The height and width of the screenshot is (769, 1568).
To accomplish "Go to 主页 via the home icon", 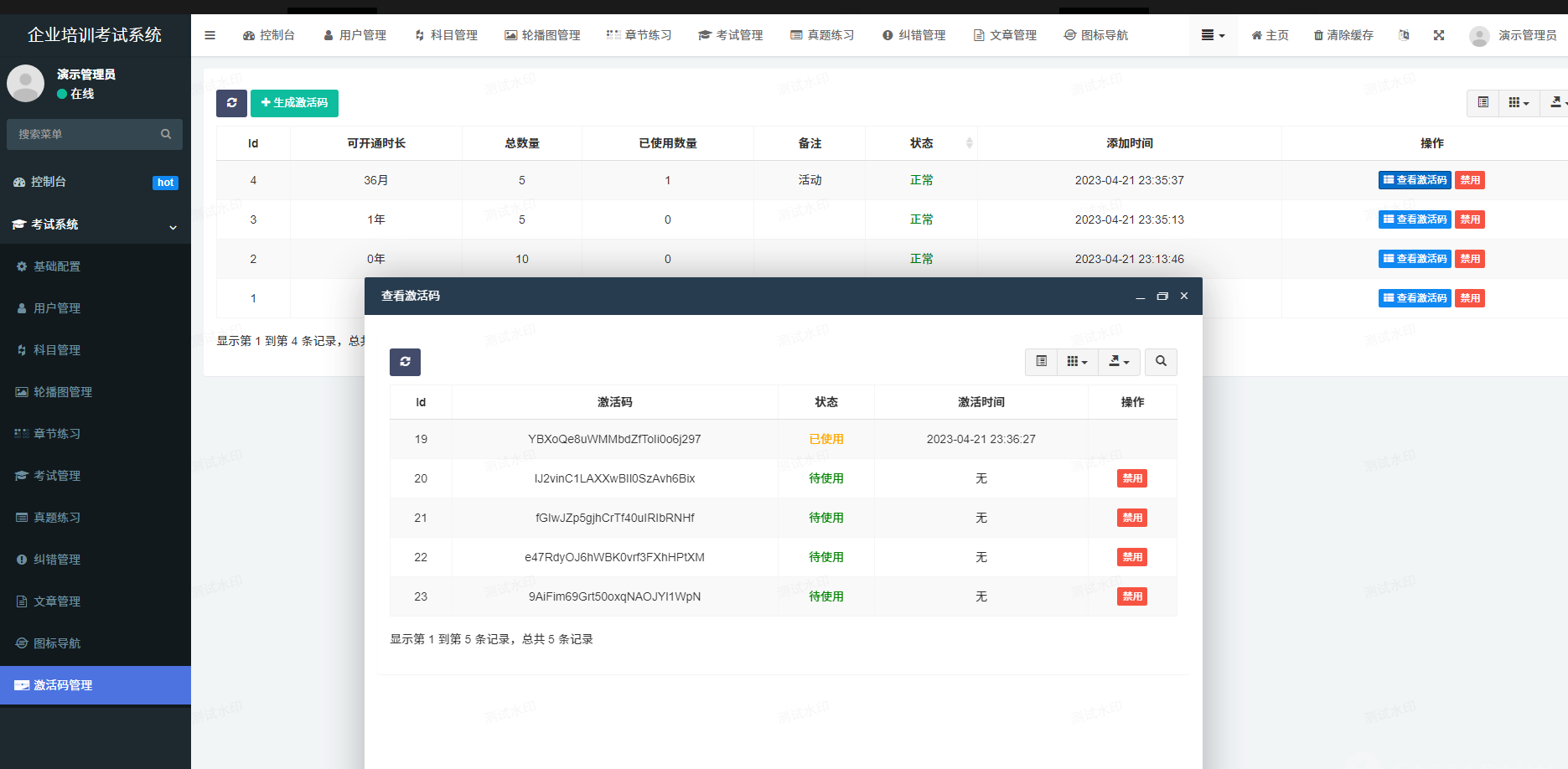I will point(1256,35).
